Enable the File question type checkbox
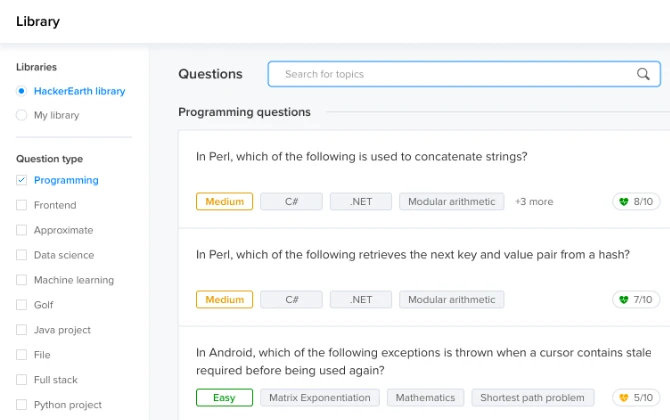The height and width of the screenshot is (420, 670). (21, 355)
